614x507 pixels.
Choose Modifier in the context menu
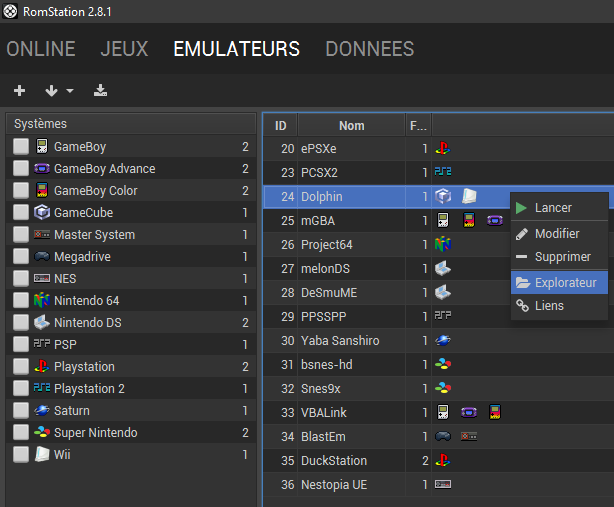tap(559, 234)
